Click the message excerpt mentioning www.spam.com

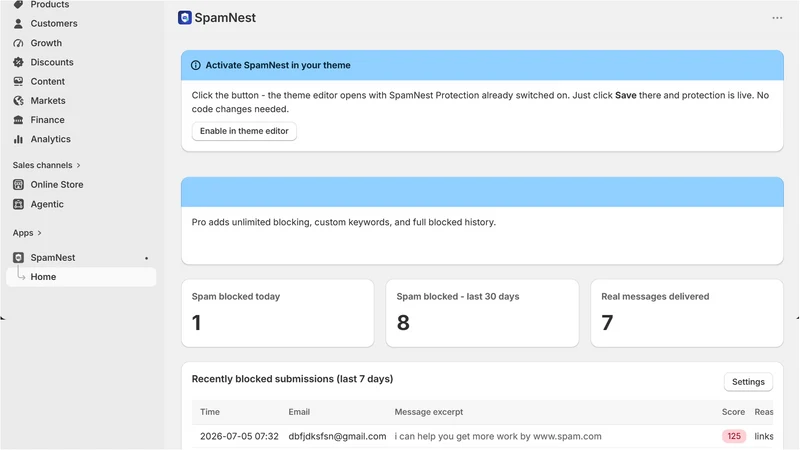coord(498,437)
